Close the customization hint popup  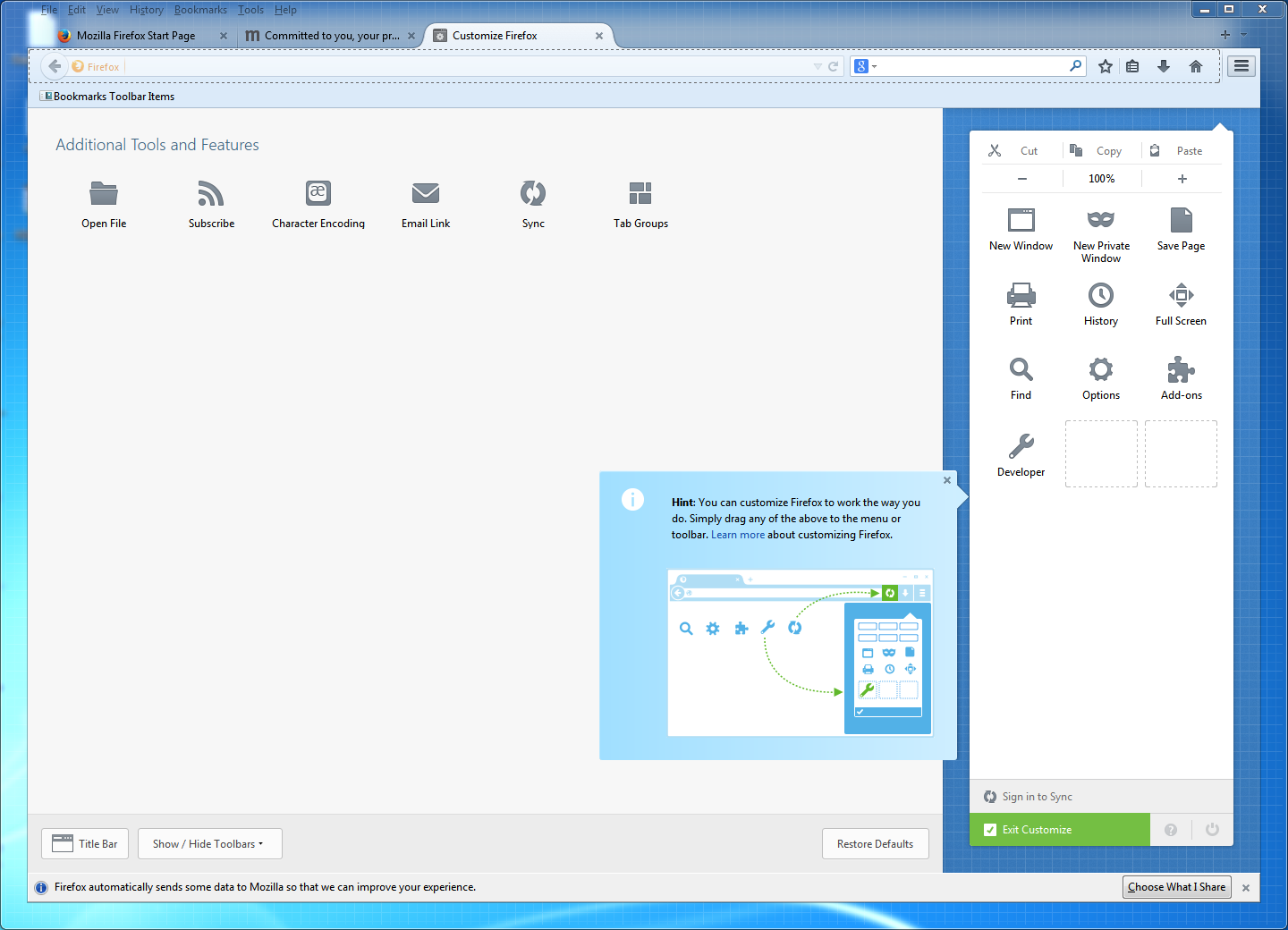click(947, 480)
